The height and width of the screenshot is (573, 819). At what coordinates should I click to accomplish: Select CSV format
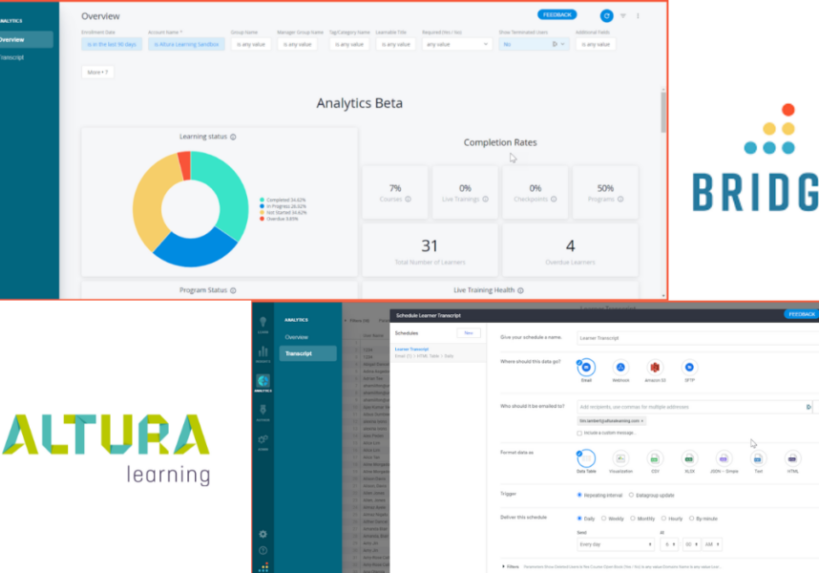click(654, 459)
